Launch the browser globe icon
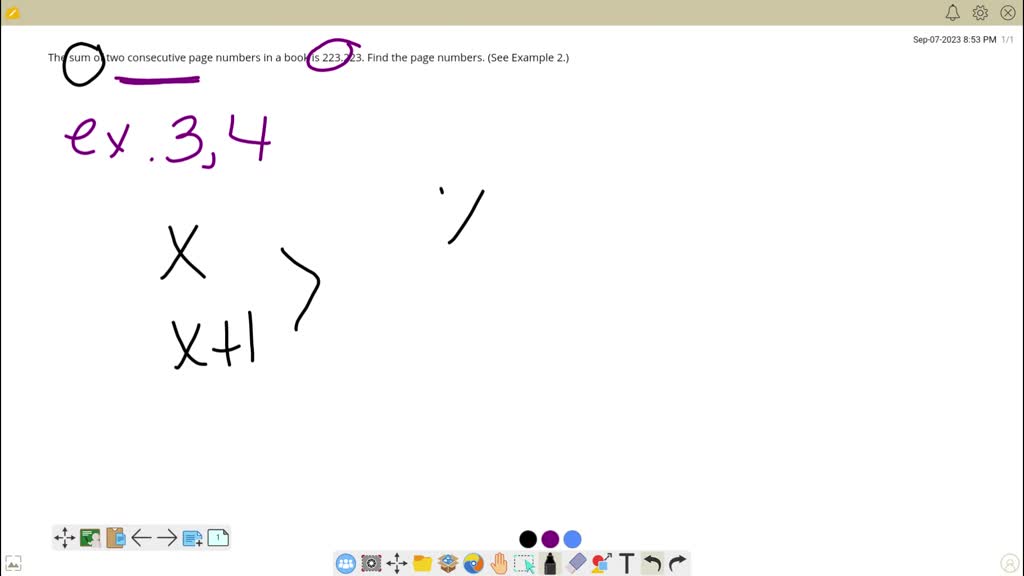This screenshot has width=1024, height=576. (x=473, y=564)
